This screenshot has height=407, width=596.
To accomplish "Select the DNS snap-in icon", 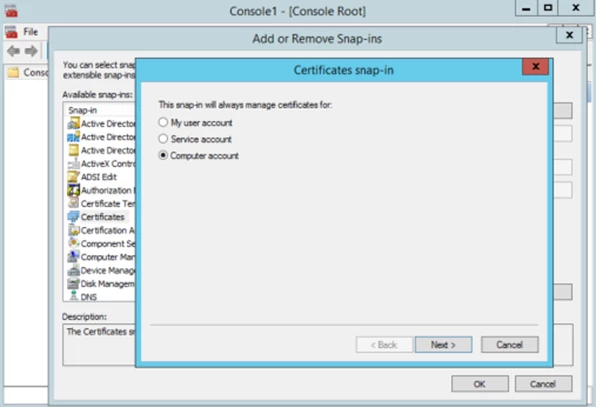I will [x=74, y=296].
